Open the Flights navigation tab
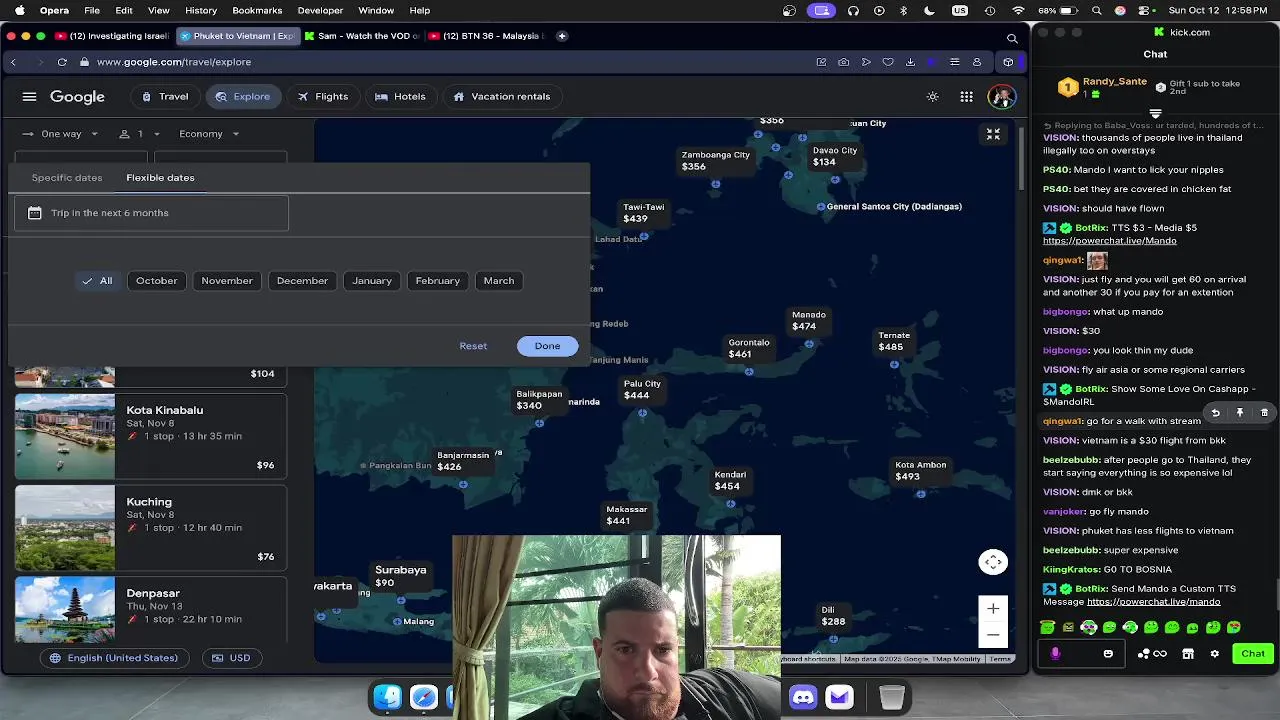Viewport: 1280px width, 720px height. [323, 97]
